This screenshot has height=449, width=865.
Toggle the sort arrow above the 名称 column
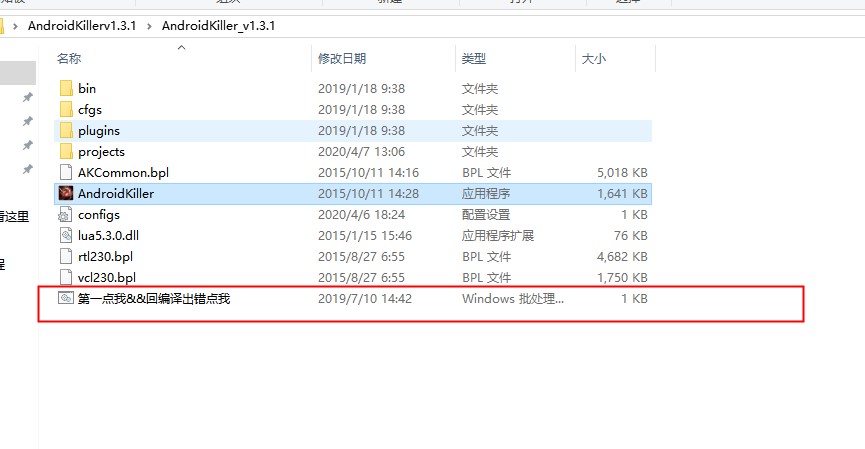click(x=181, y=47)
